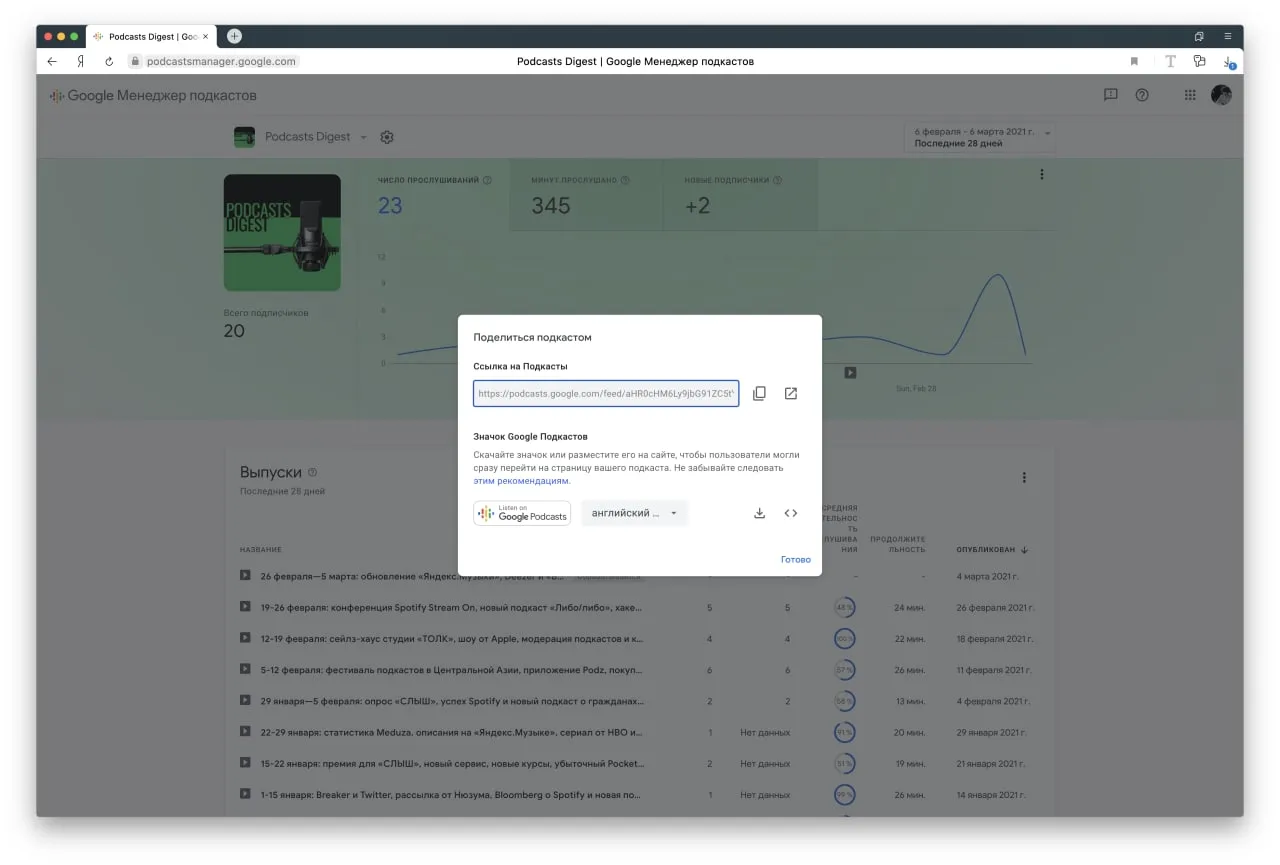Play the 19-26 февраля episode
This screenshot has height=865, width=1280.
click(x=245, y=607)
